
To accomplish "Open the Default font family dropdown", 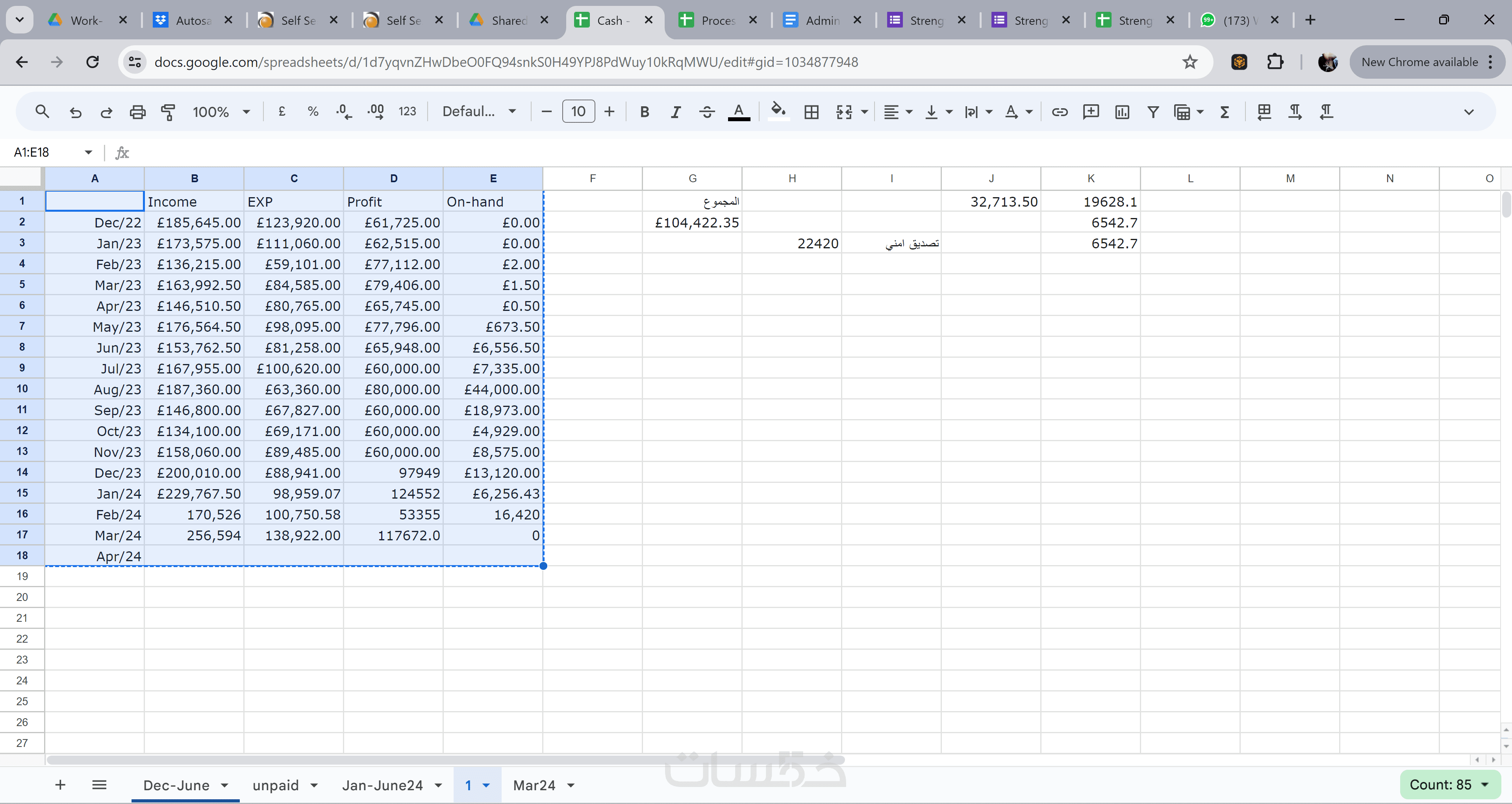I will (478, 111).
